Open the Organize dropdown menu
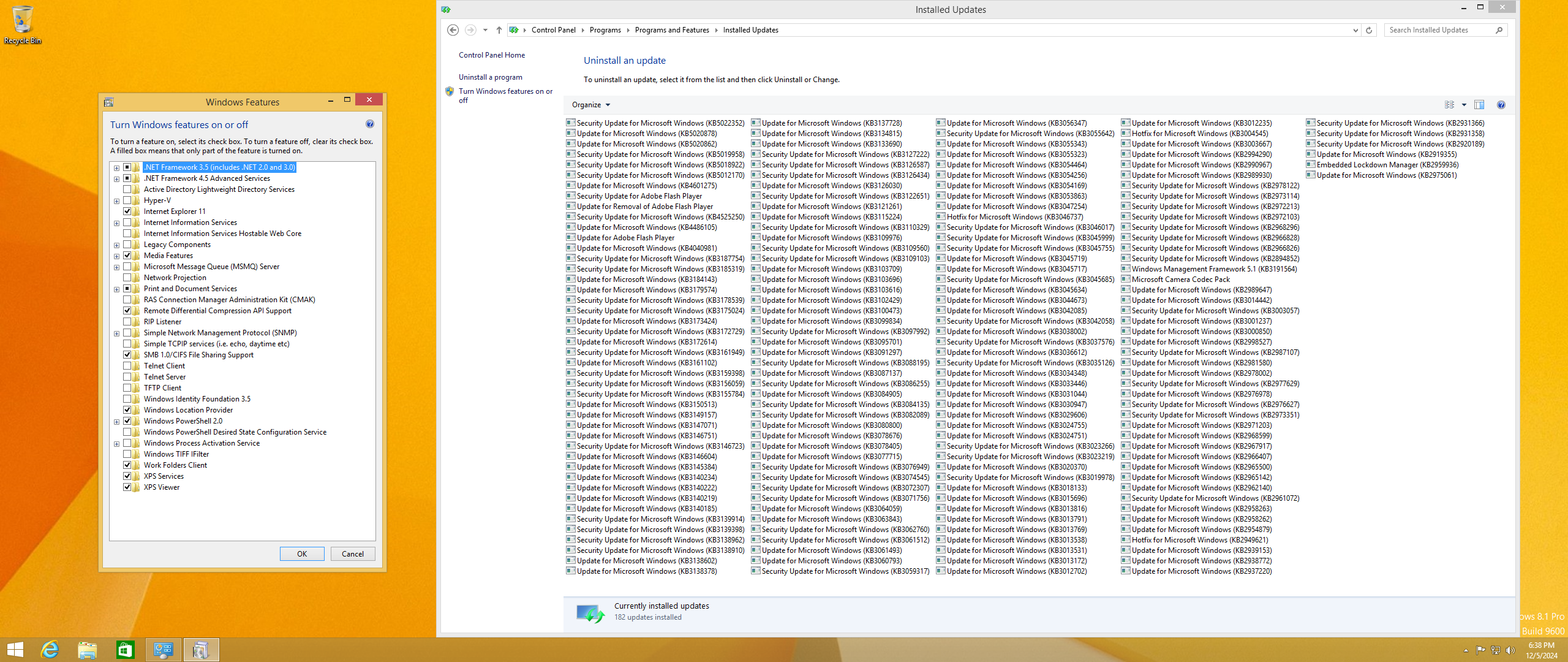Image resolution: width=1568 pixels, height=662 pixels. pos(591,105)
